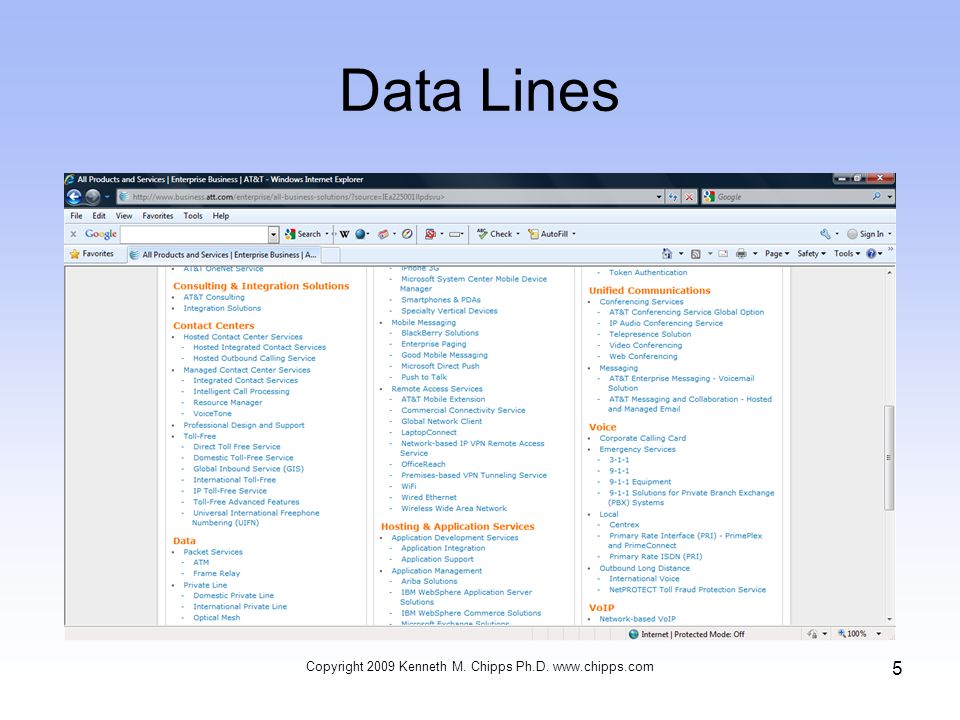
Task: Open the command bar Tools dropdown
Action: (x=847, y=253)
